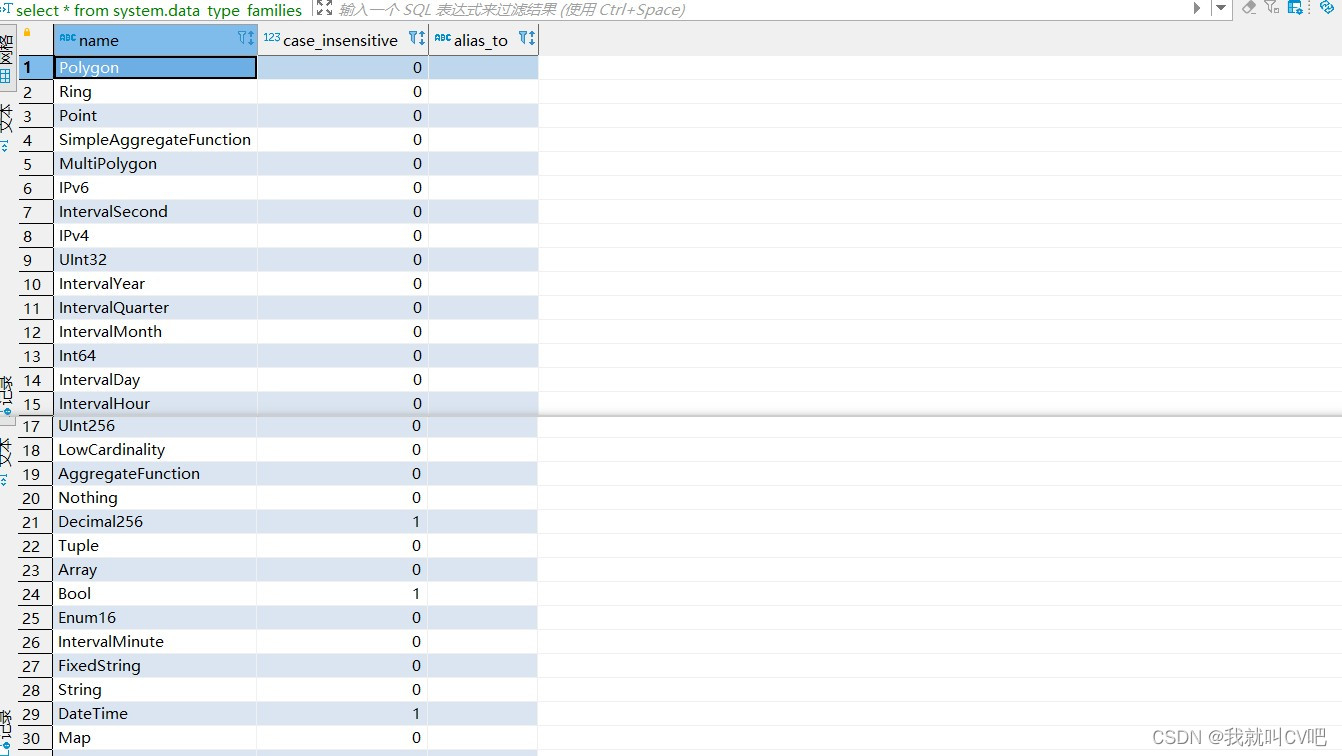Select the DateTime cell
The width and height of the screenshot is (1342, 756).
point(156,714)
